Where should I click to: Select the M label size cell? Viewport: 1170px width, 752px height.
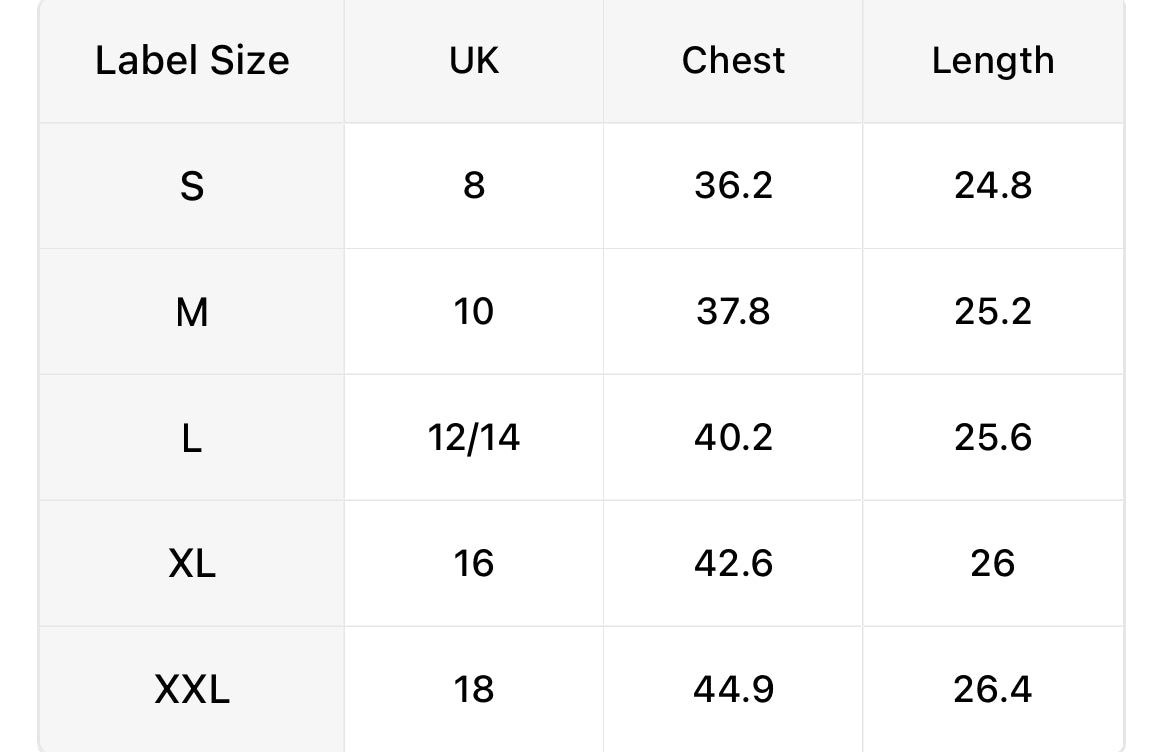coord(192,312)
